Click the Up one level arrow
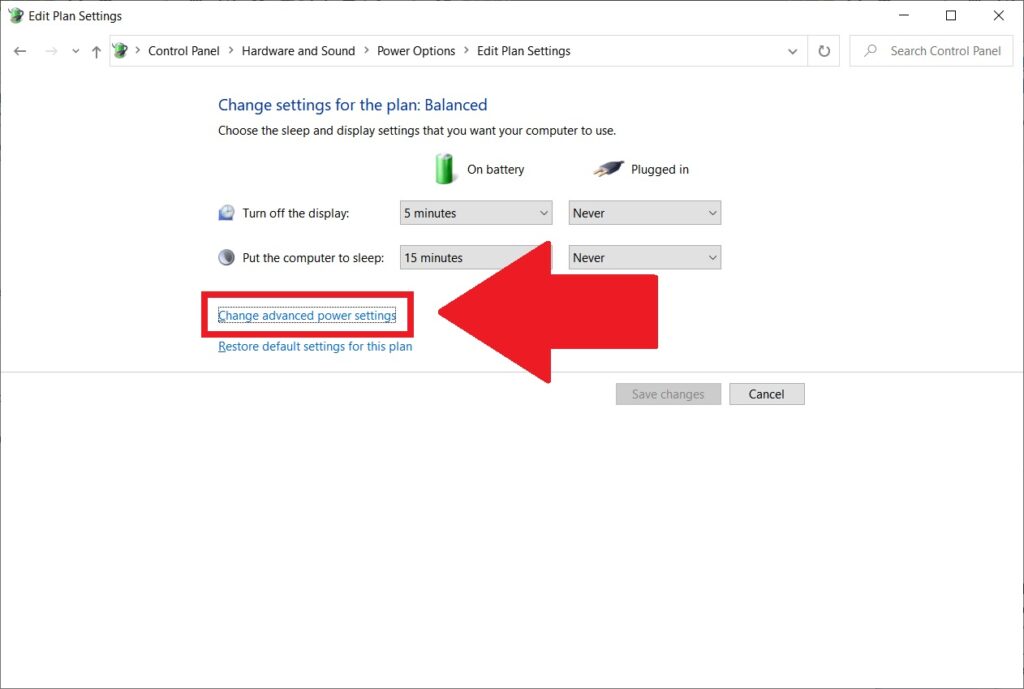The image size is (1024, 689). pyautogui.click(x=96, y=51)
